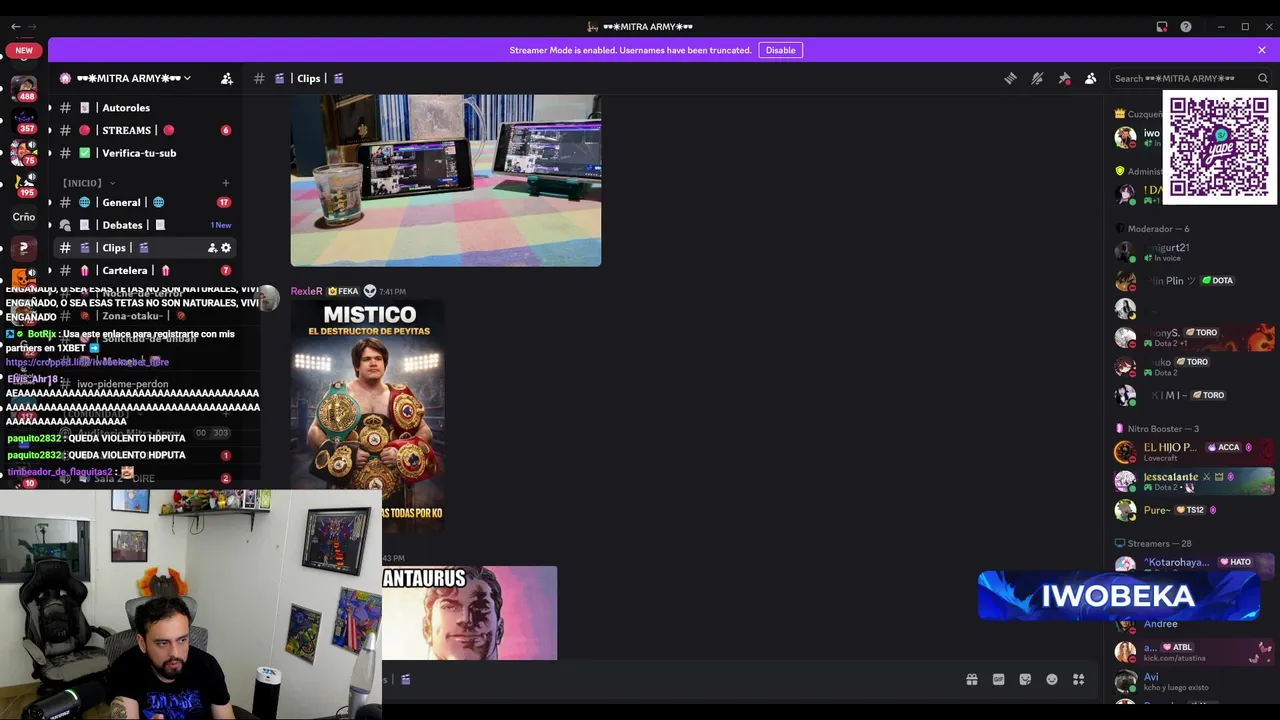Open member with ATBL tag kick.com/atustina
The image size is (1280, 720).
pyautogui.click(x=1194, y=652)
